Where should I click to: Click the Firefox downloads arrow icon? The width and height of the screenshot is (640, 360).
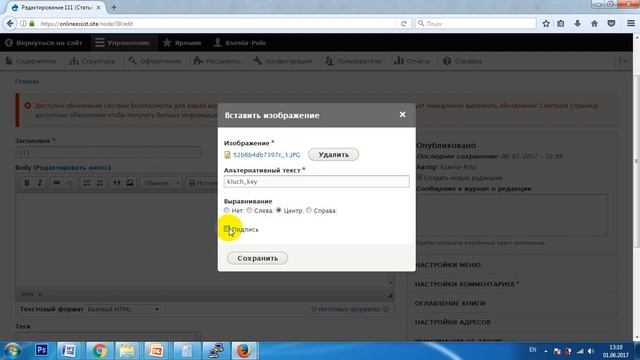click(578, 24)
